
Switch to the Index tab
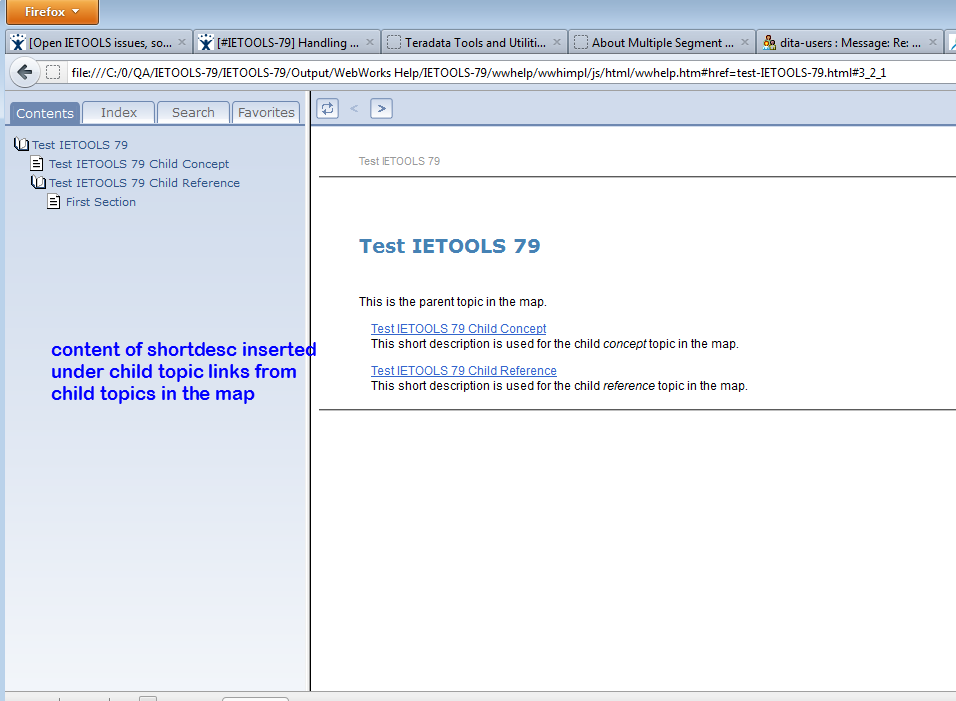[119, 113]
